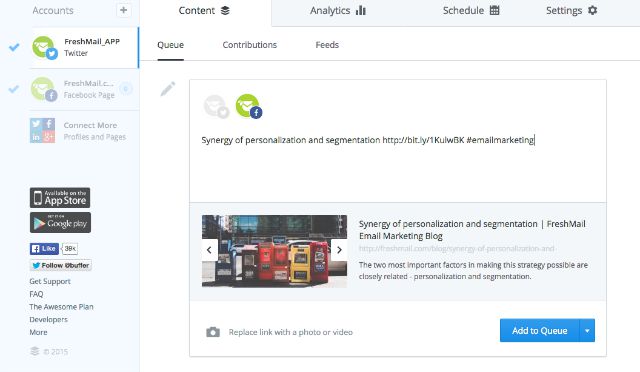Click the pencil compose icon

[168, 89]
